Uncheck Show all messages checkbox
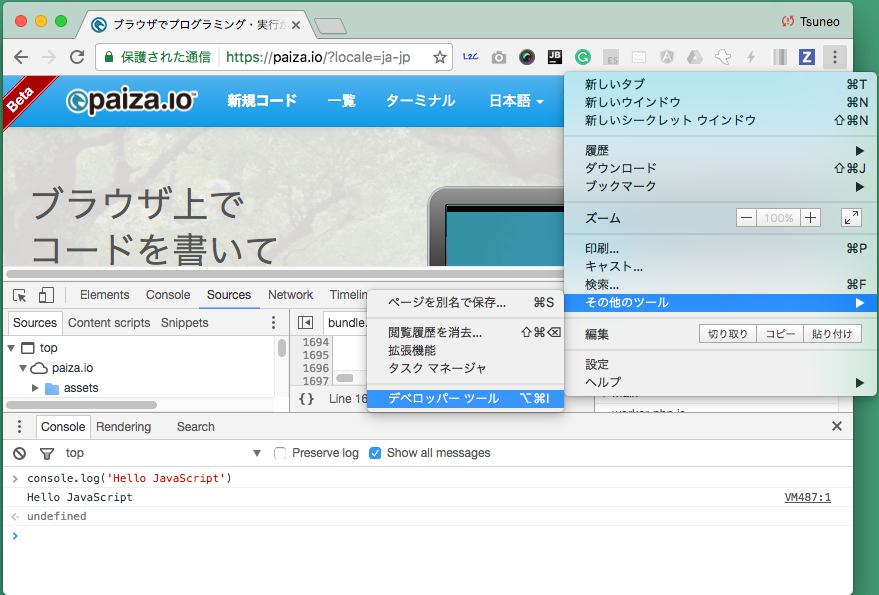The image size is (879, 595). [375, 453]
